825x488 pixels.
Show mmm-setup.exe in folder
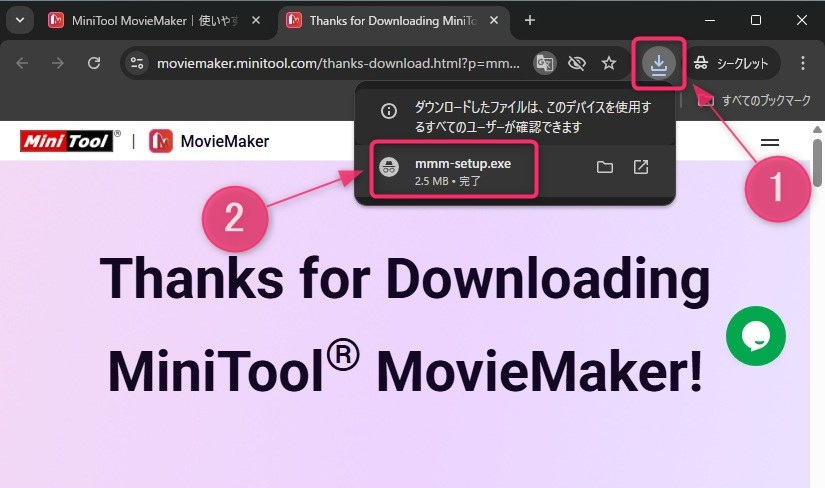point(605,167)
